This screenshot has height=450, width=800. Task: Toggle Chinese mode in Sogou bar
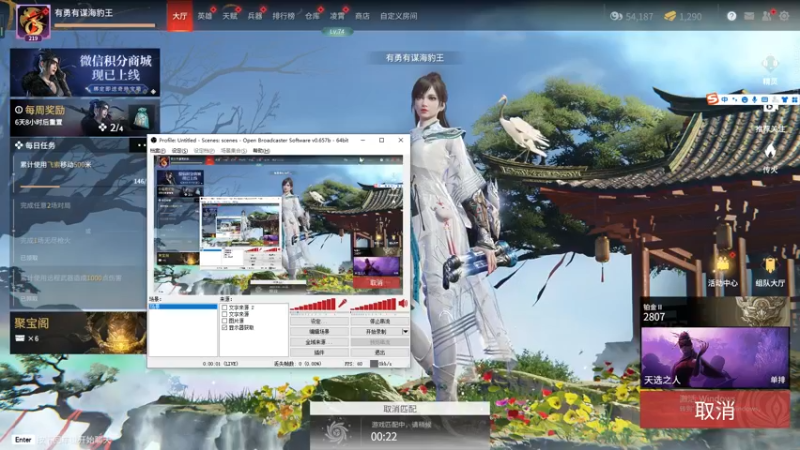pyautogui.click(x=724, y=99)
